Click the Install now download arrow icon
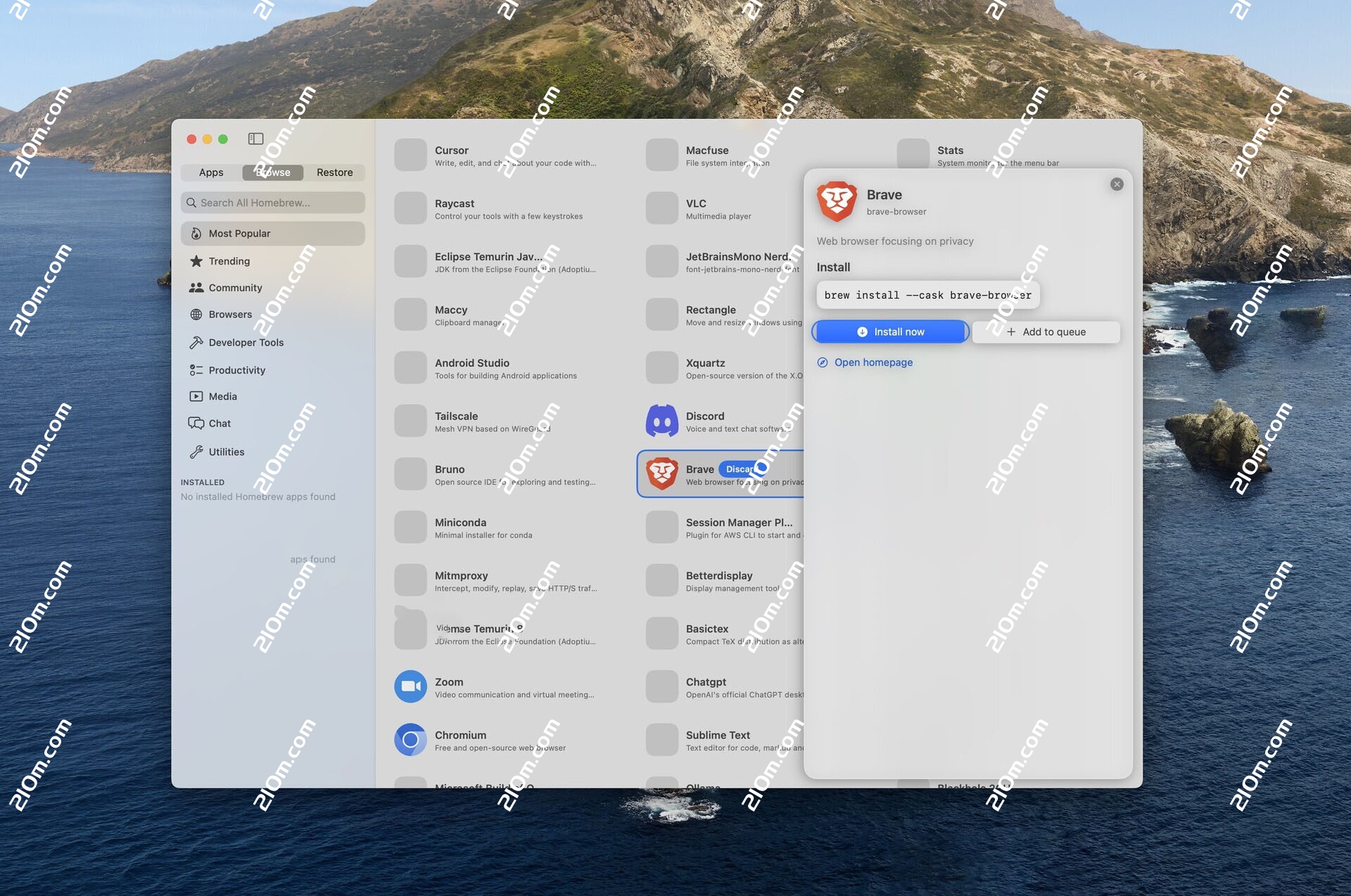The height and width of the screenshot is (896, 1351). point(862,332)
